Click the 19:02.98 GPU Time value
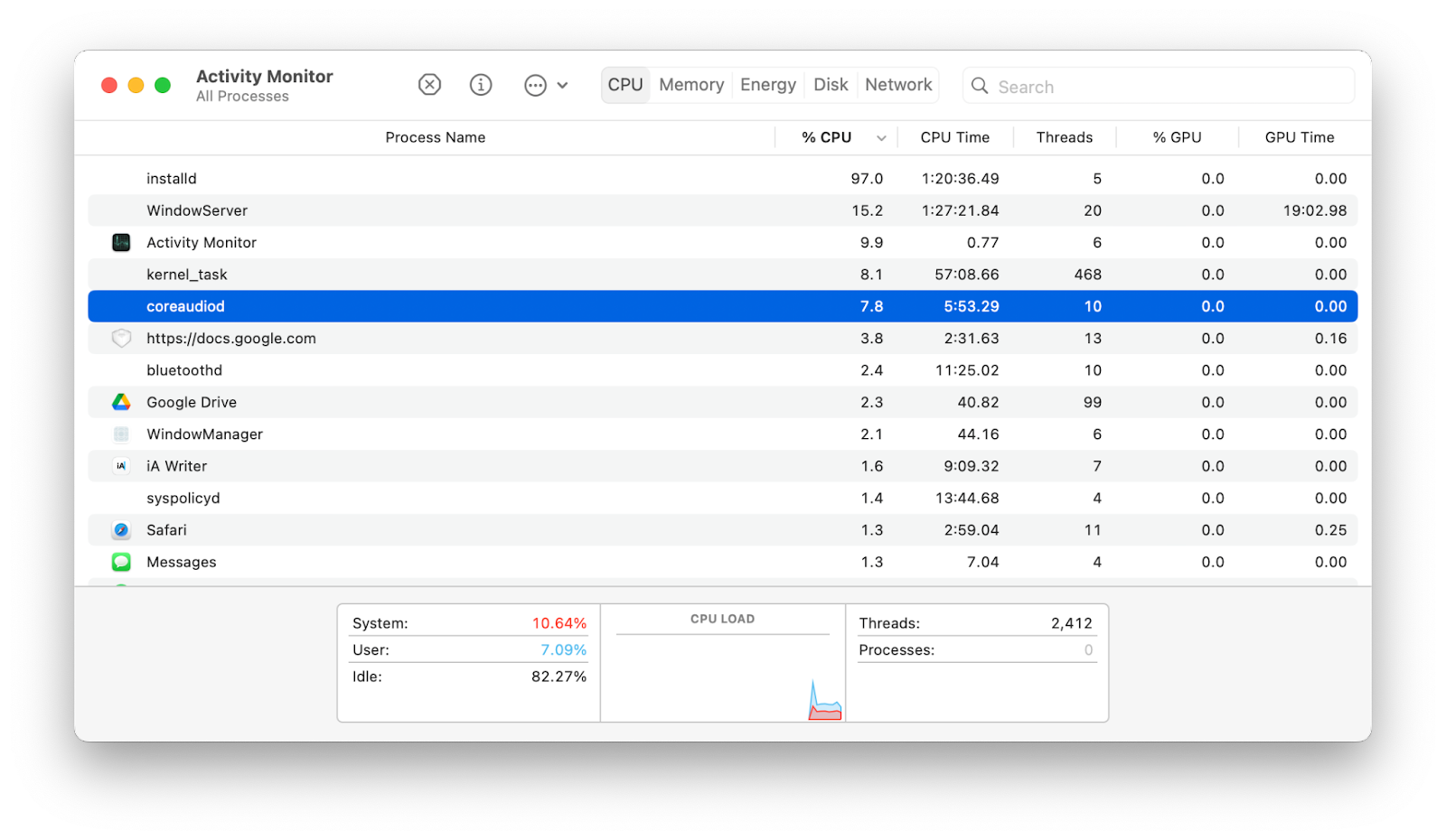Screen dimensions: 1446x840 (x=1315, y=210)
